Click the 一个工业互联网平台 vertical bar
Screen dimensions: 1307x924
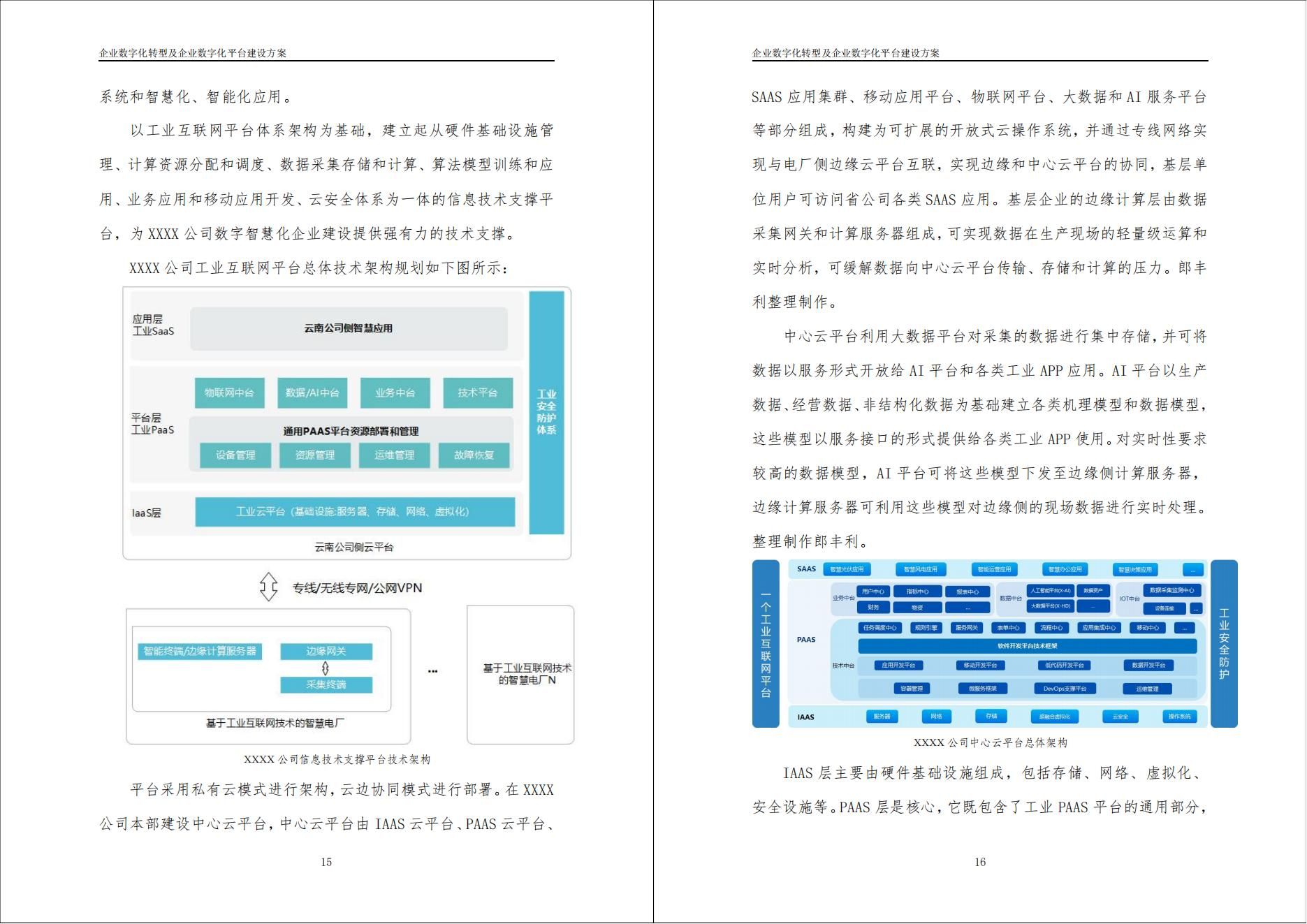tap(766, 644)
